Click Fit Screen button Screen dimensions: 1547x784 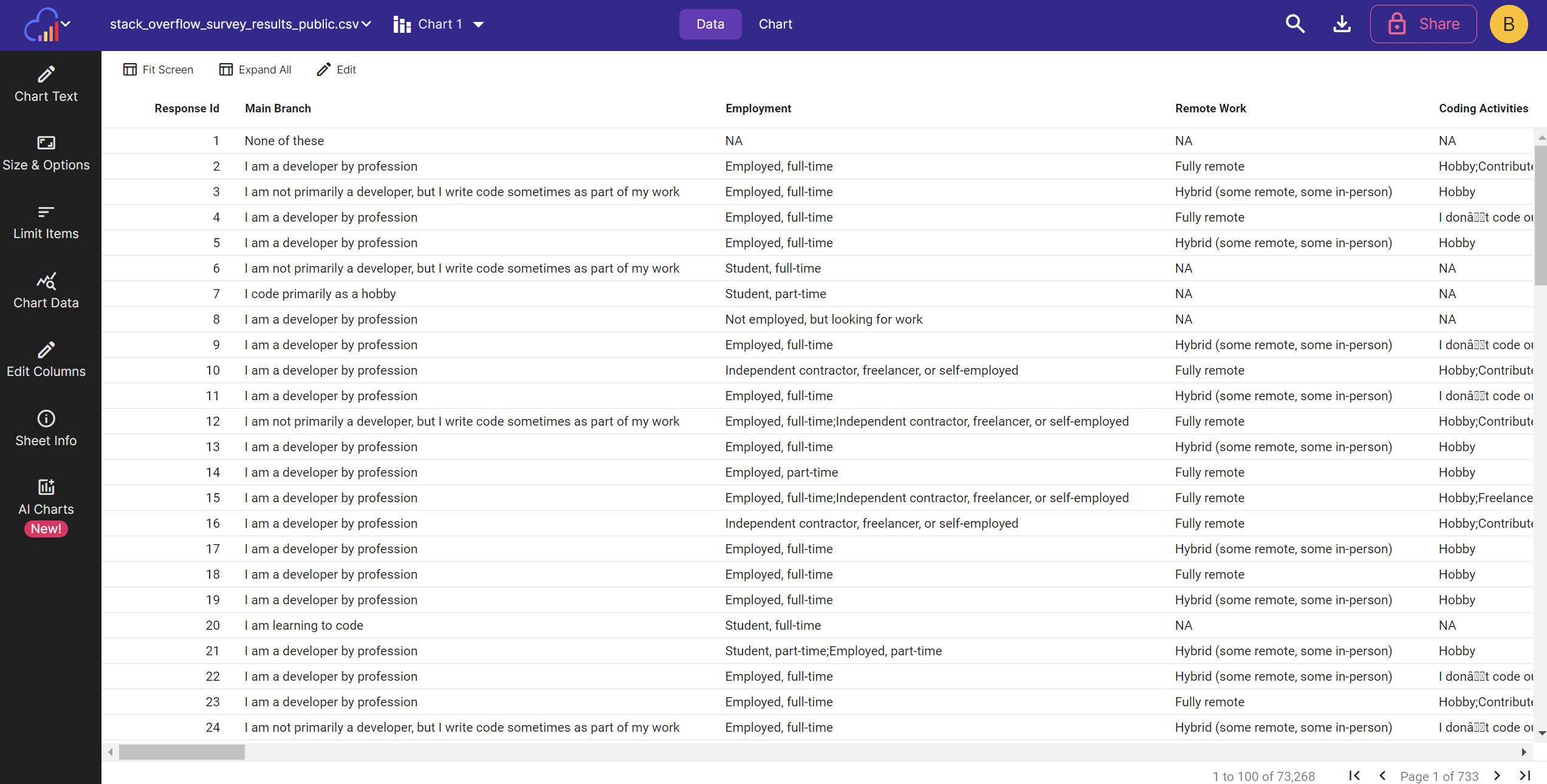pyautogui.click(x=158, y=70)
